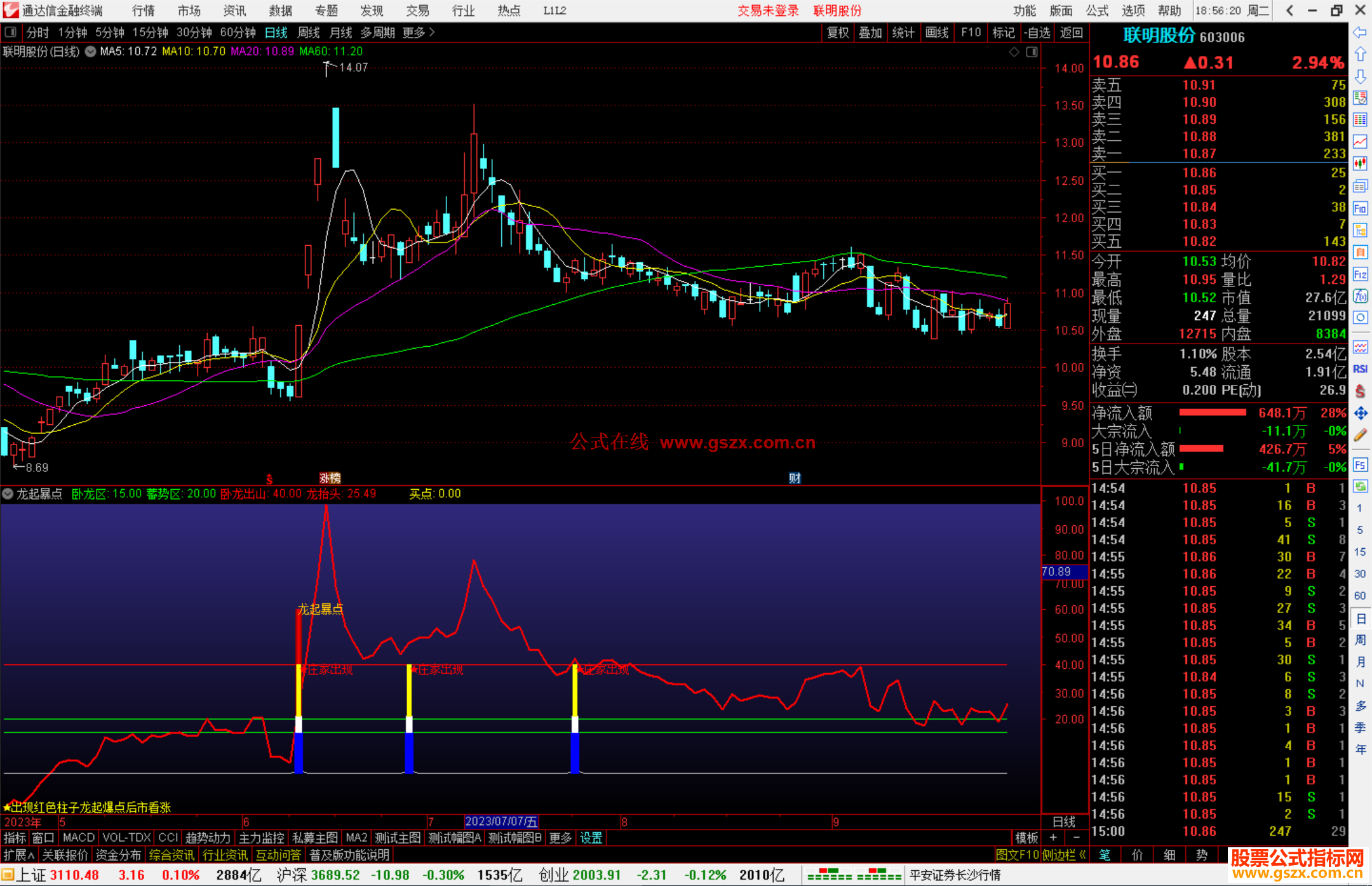Open the 资讯 menu

click(x=234, y=11)
